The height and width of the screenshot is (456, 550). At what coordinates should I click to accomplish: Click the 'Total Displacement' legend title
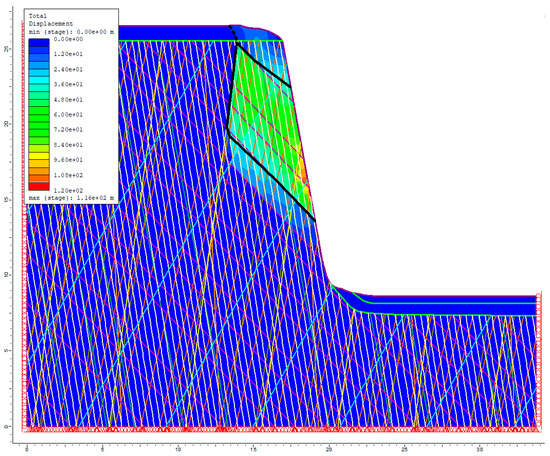[x=51, y=20]
